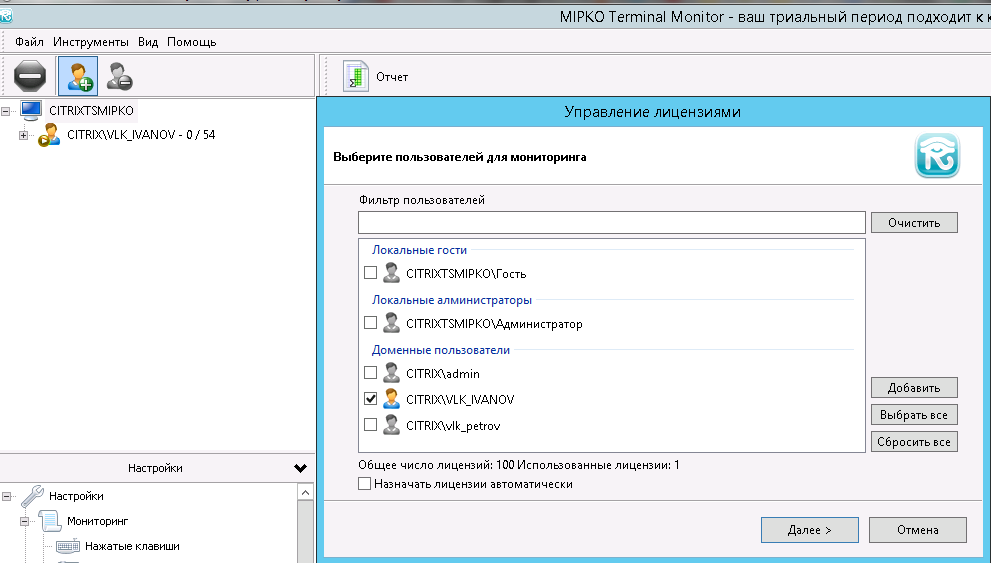The width and height of the screenshot is (991, 563).
Task: Open the Инструменты menu
Action: [x=91, y=42]
